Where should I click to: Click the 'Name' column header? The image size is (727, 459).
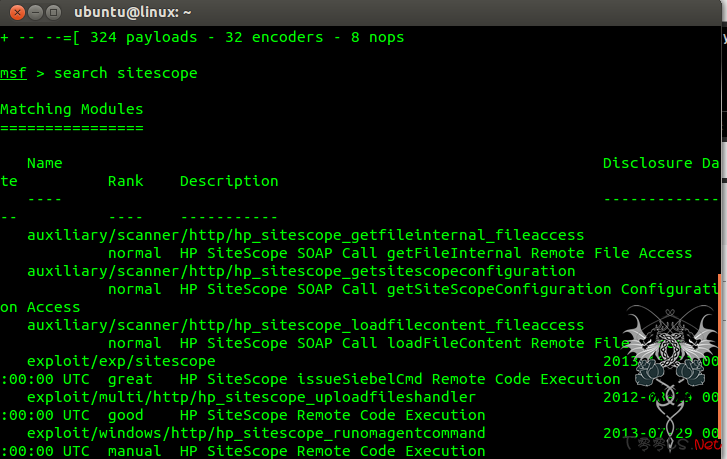(x=44, y=163)
